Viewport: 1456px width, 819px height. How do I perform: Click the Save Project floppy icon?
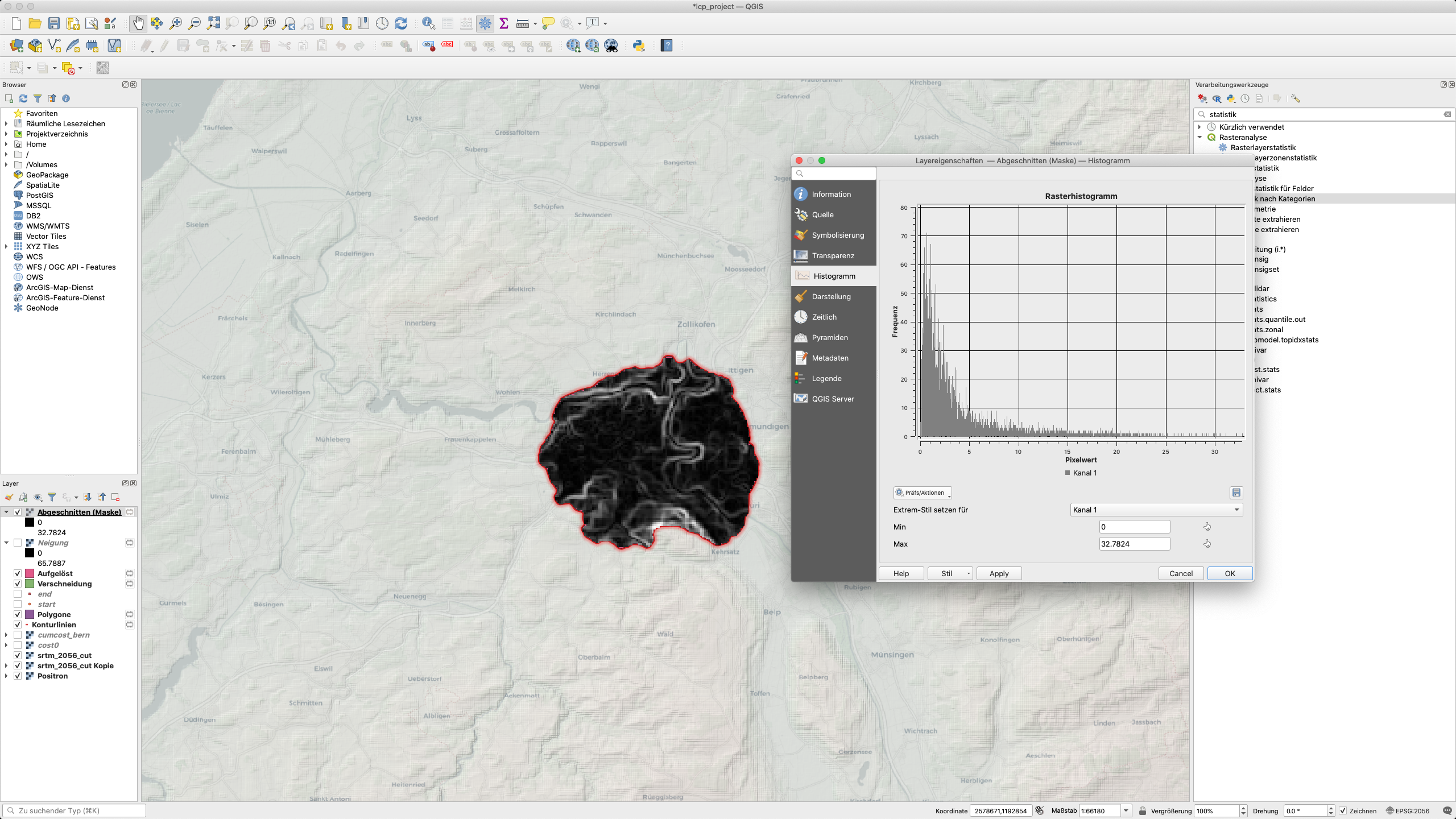point(54,23)
